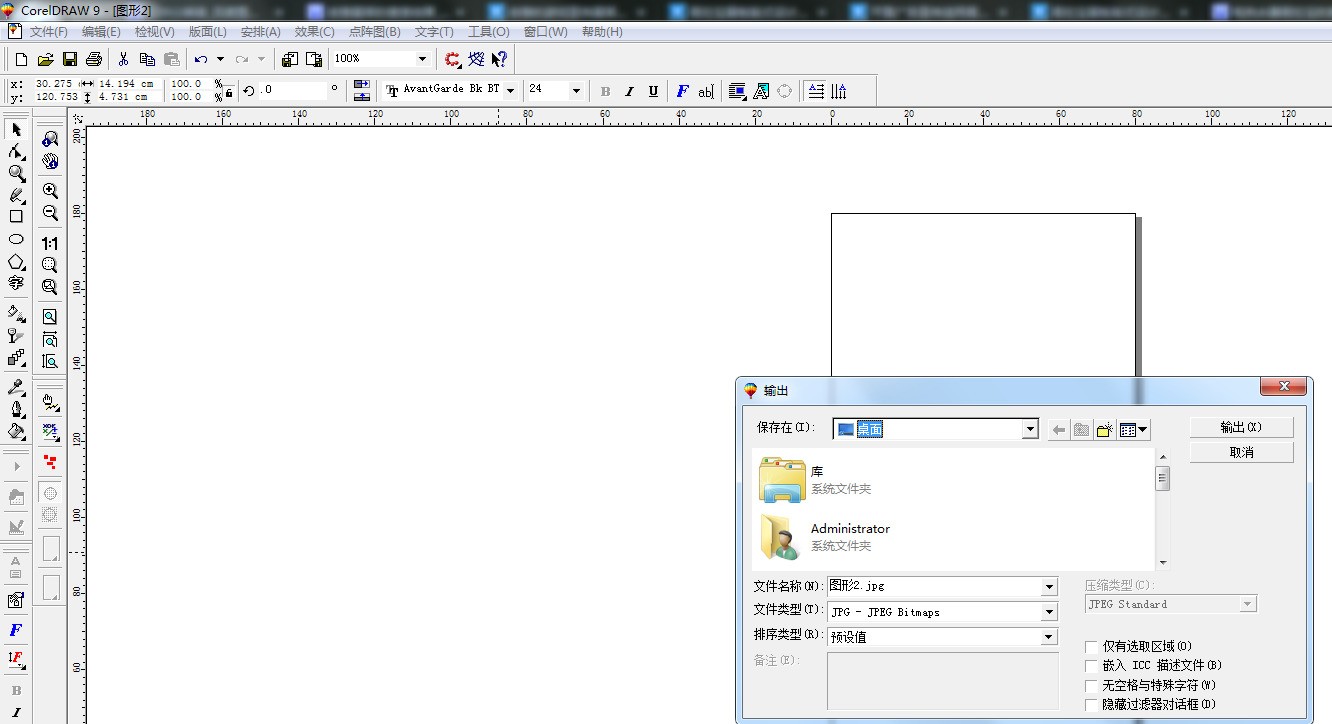Click the Zoom Out minus magnifier icon
The width and height of the screenshot is (1332, 724).
point(49,213)
